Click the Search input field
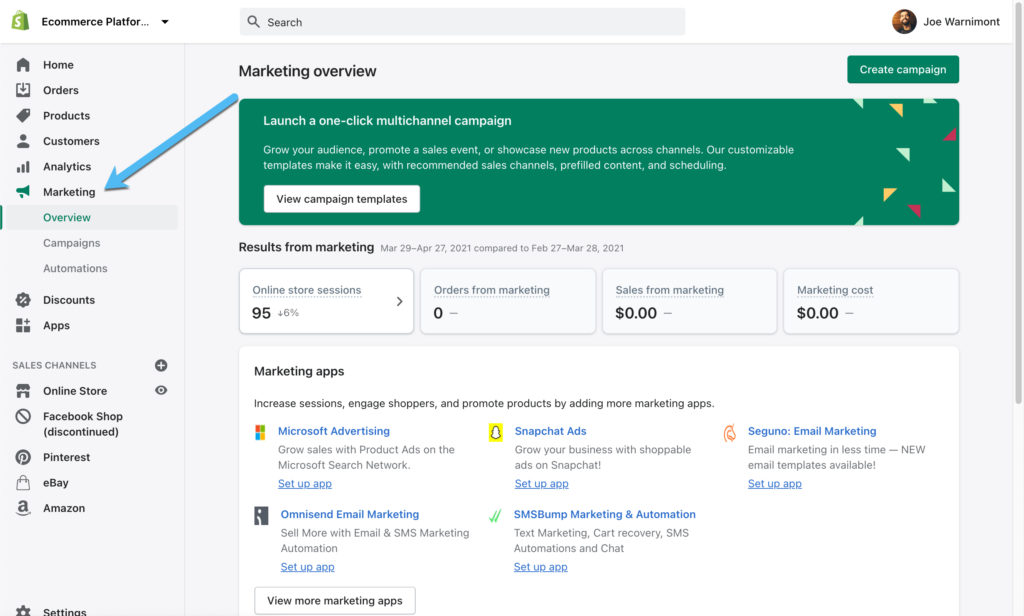This screenshot has width=1024, height=616. 462,22
